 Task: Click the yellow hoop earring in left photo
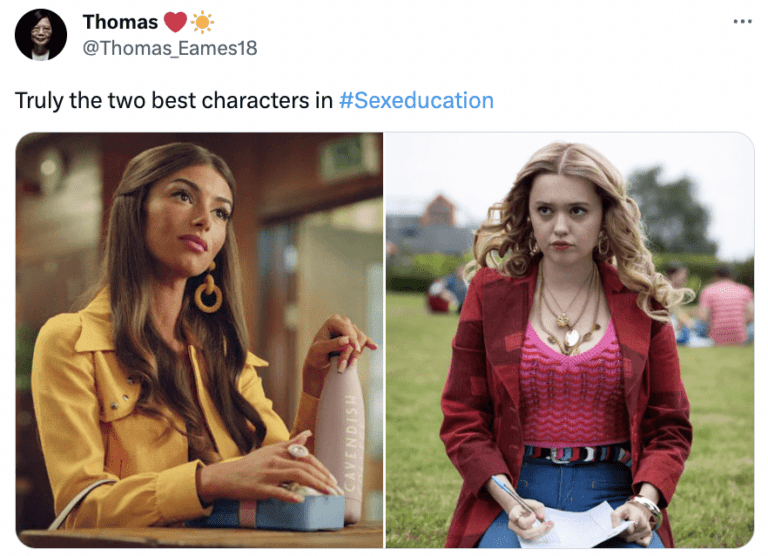coord(209,290)
